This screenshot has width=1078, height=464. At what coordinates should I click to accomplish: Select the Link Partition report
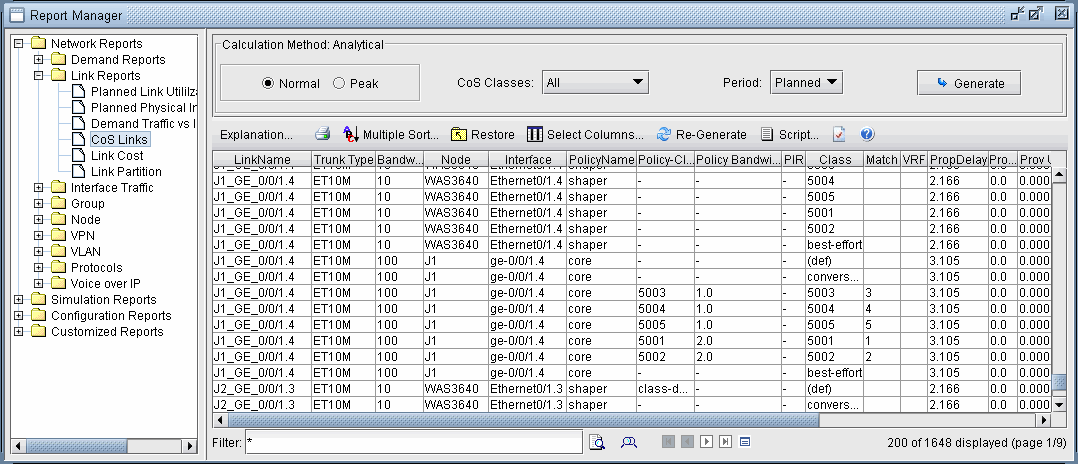[x=125, y=172]
